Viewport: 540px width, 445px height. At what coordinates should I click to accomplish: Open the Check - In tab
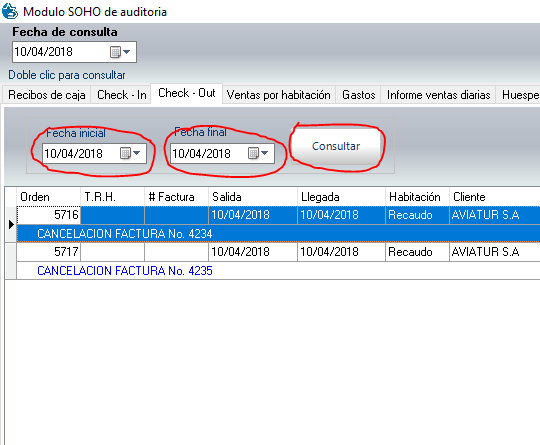click(122, 95)
